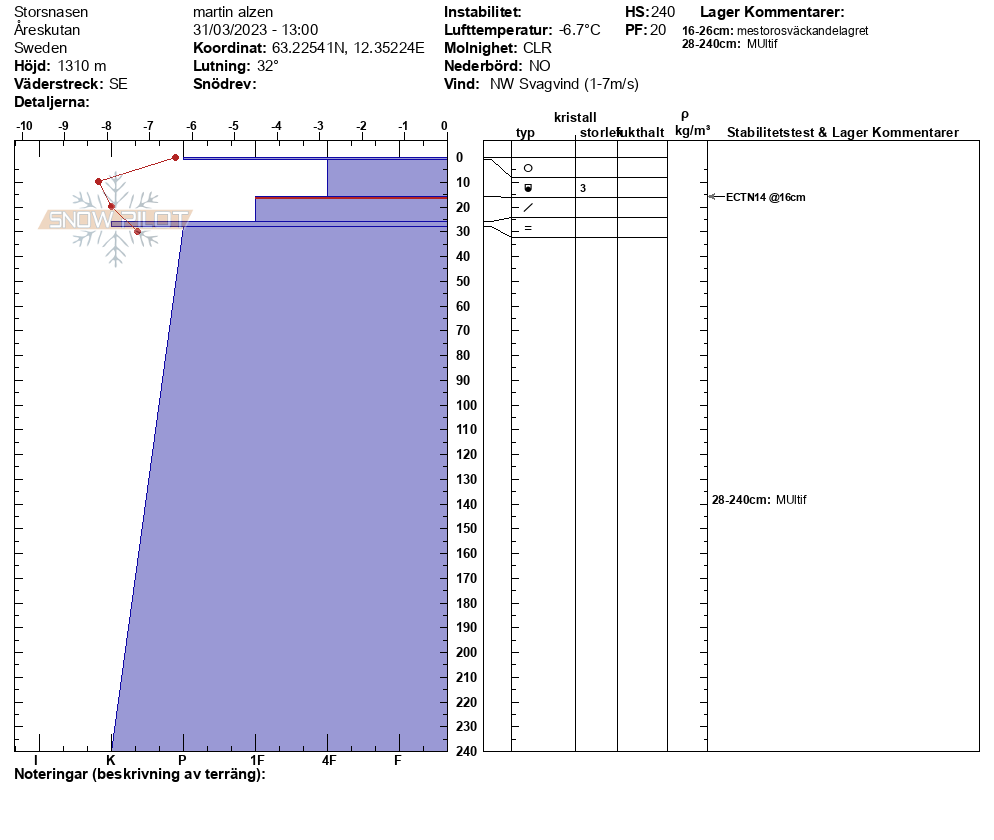The height and width of the screenshot is (840, 994).
Task: Click the location name 'Storsnasen'
Action: point(51,12)
